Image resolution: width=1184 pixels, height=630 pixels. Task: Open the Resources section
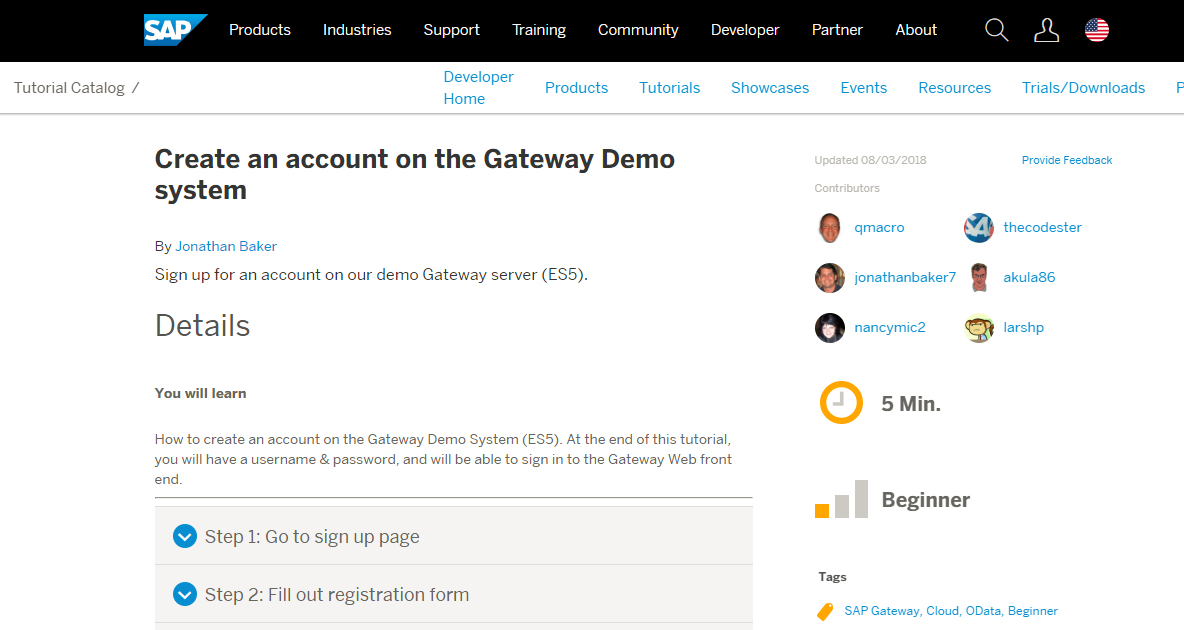pos(954,88)
